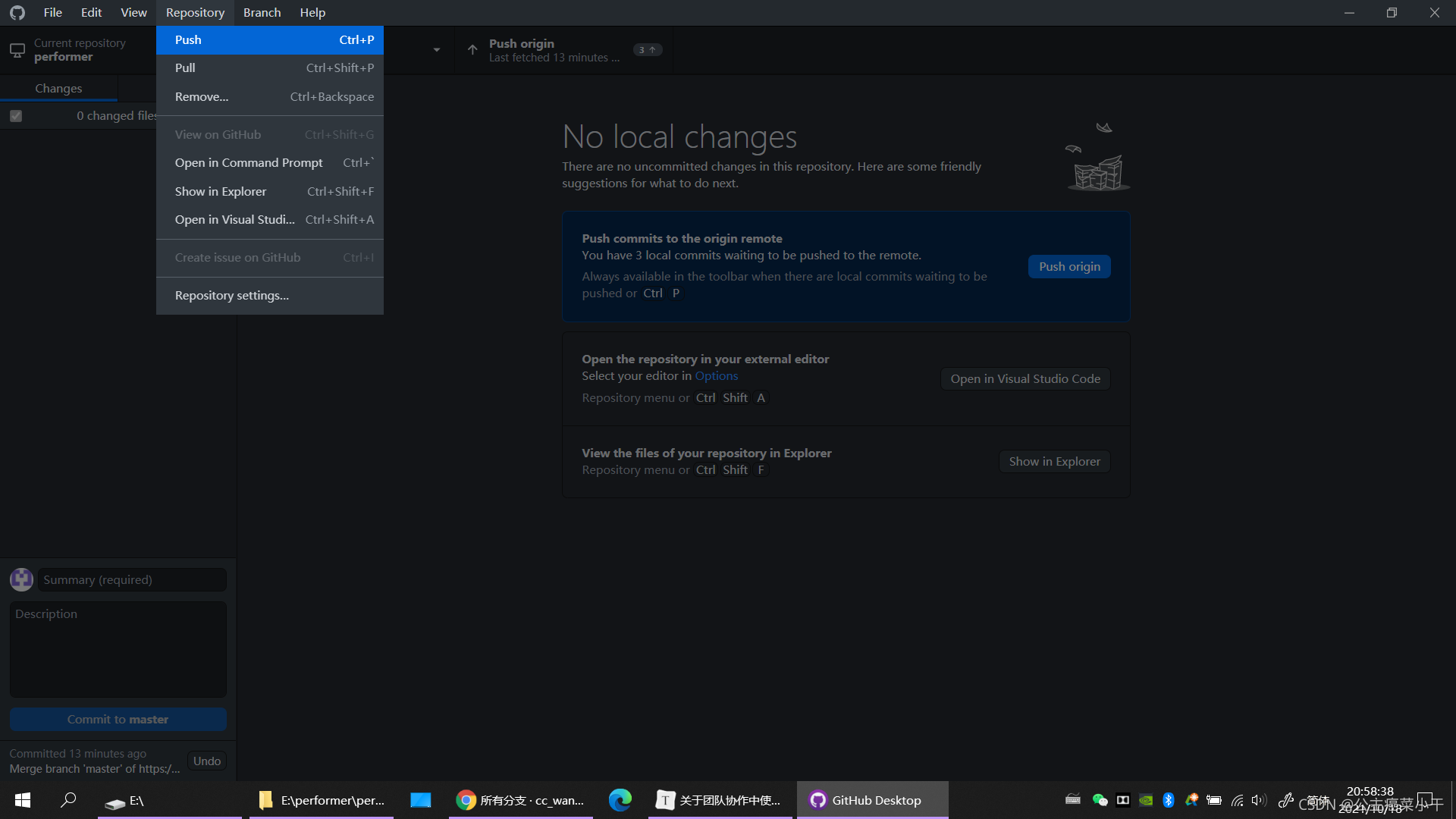Follow the Options link
Viewport: 1456px width, 819px height.
coord(716,376)
